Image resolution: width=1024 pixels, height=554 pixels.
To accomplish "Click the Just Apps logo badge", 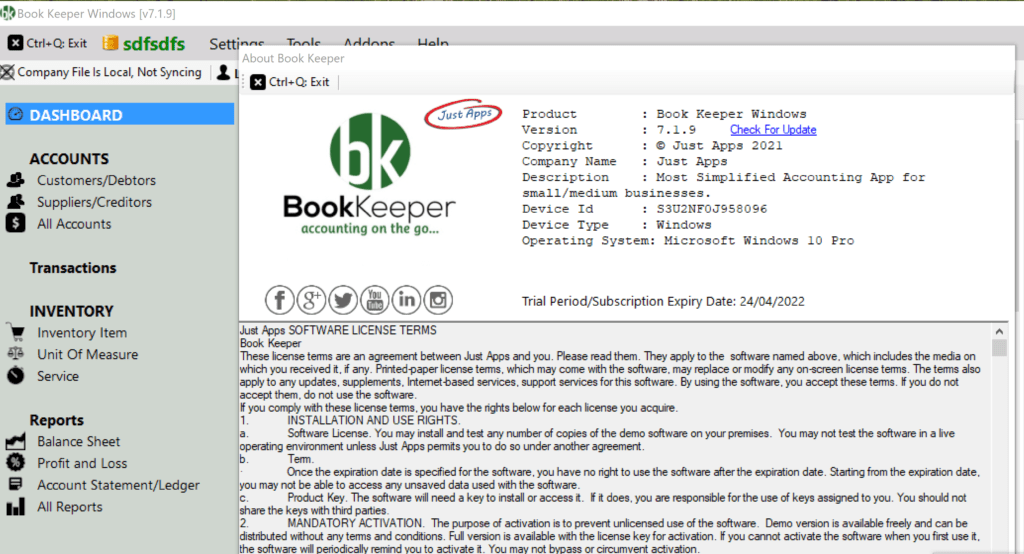I will [x=464, y=115].
